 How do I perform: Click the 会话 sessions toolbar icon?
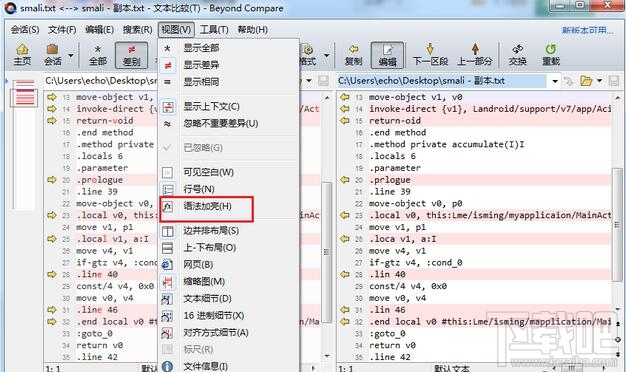coord(53,55)
